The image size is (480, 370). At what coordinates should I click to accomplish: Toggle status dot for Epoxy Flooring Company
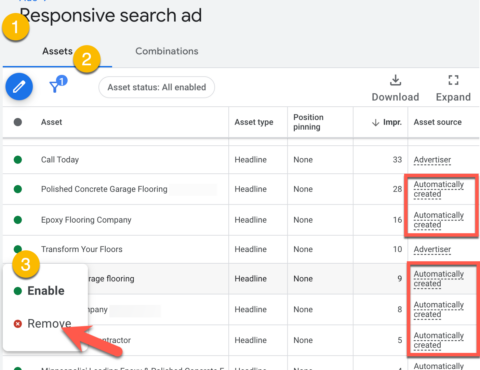click(x=18, y=220)
